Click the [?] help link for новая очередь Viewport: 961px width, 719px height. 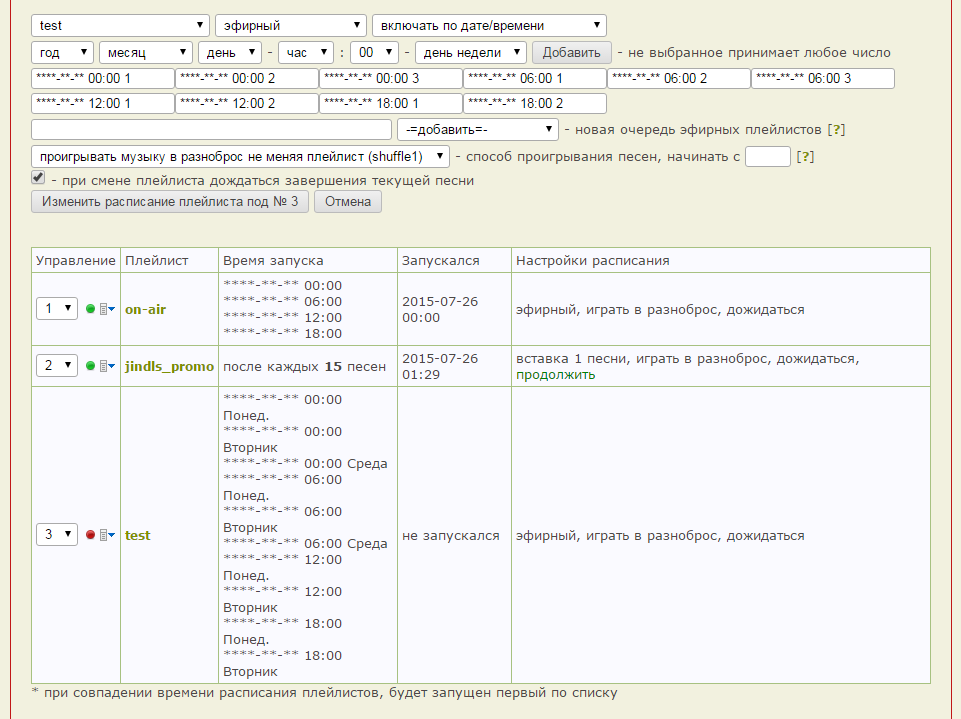point(837,130)
